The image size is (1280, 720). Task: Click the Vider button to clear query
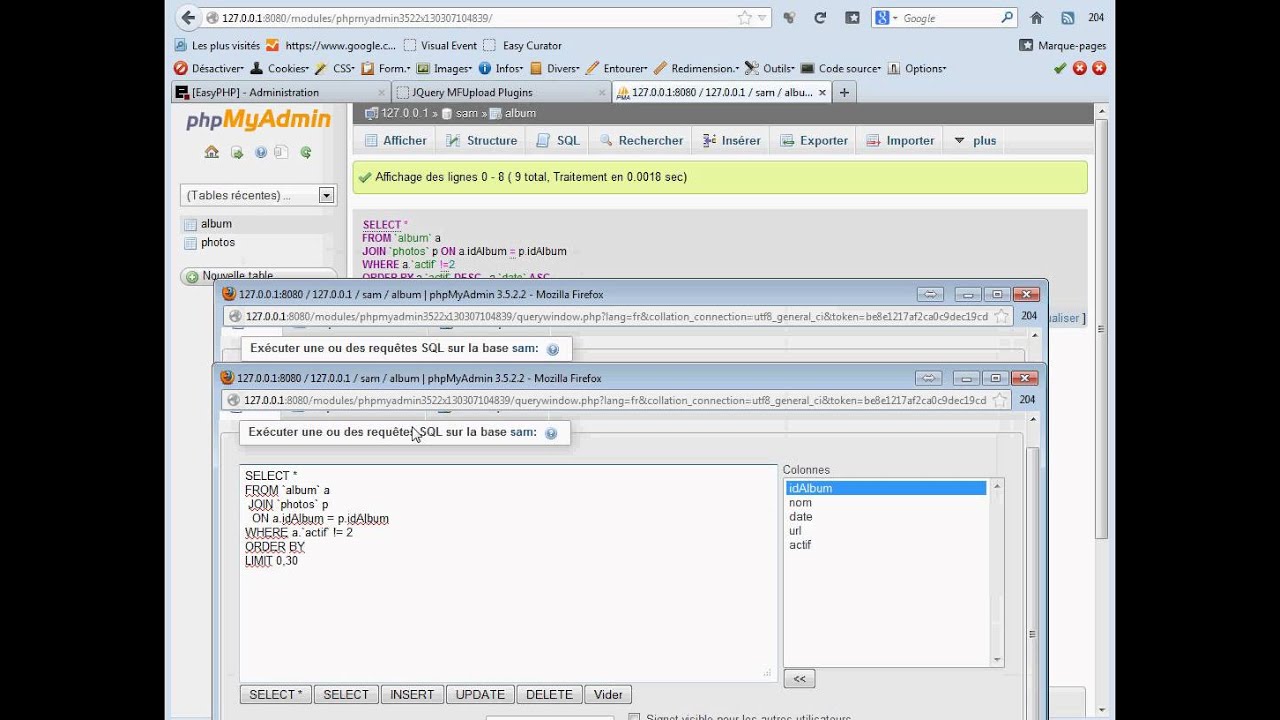[608, 694]
